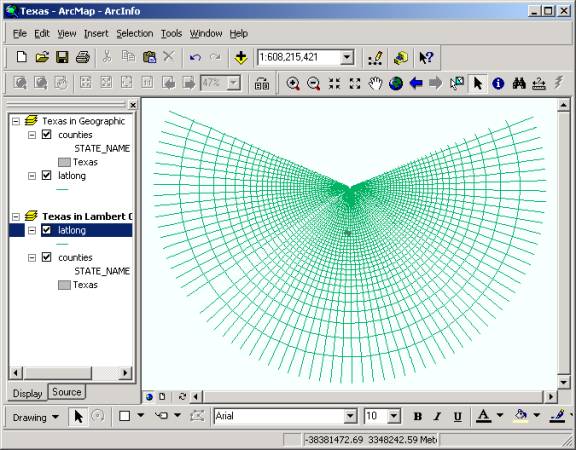The width and height of the screenshot is (576, 450).
Task: Go back to previous extent arrow
Action: (x=416, y=84)
